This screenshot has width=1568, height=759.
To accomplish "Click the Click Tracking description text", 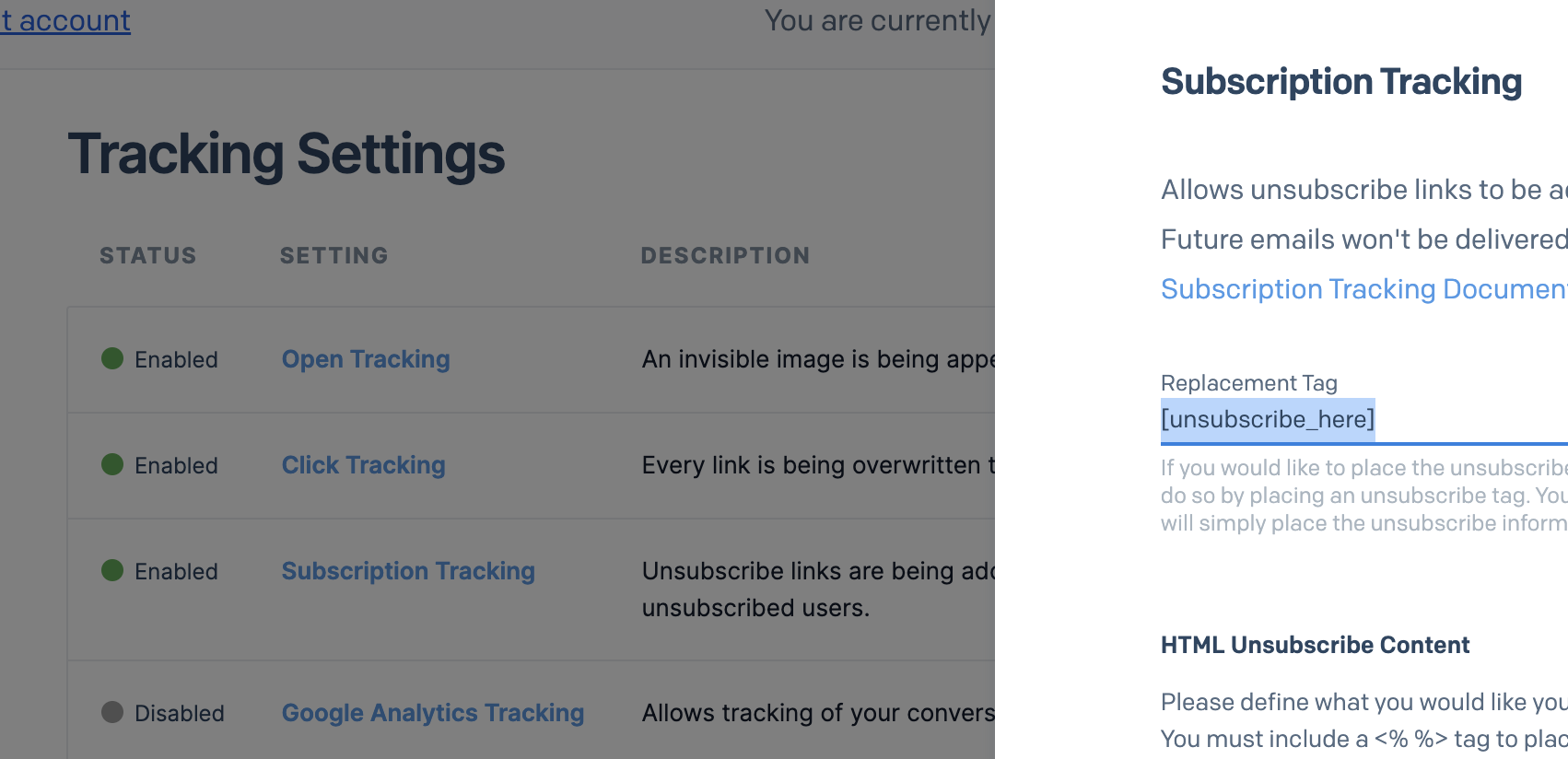I will pyautogui.click(x=817, y=465).
